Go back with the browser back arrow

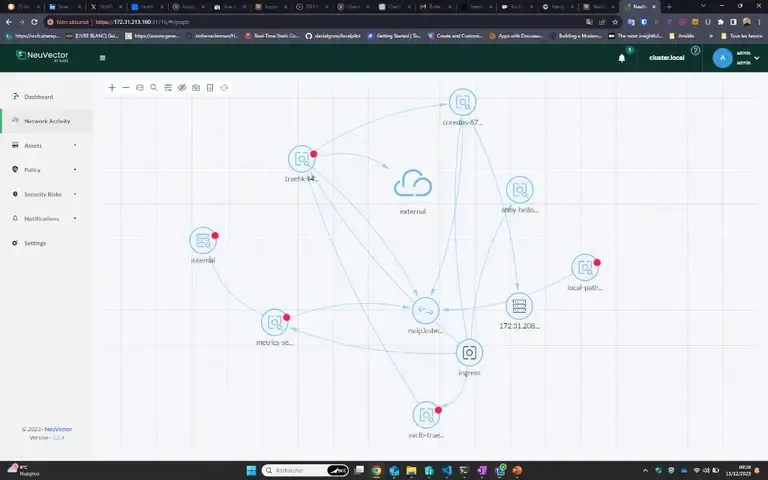9,22
